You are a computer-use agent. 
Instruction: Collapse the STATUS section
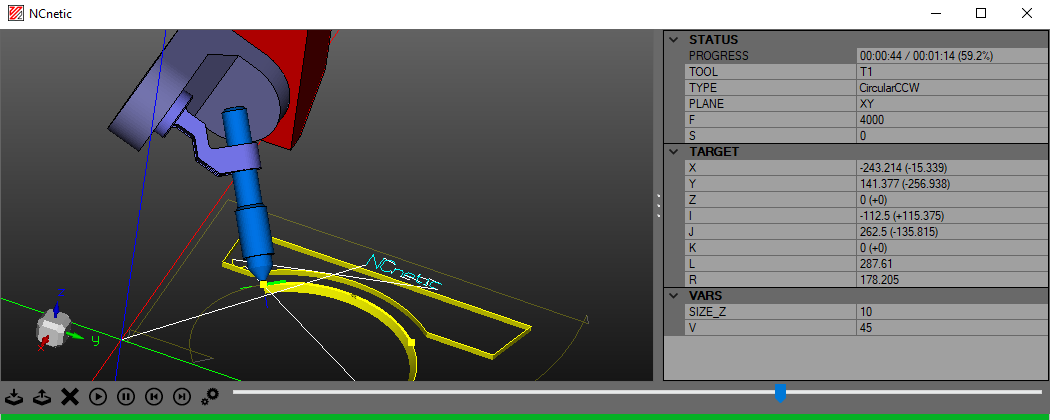(674, 40)
